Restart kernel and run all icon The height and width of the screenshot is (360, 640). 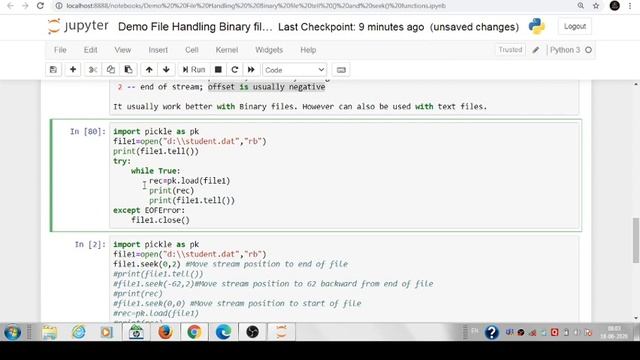[251, 70]
